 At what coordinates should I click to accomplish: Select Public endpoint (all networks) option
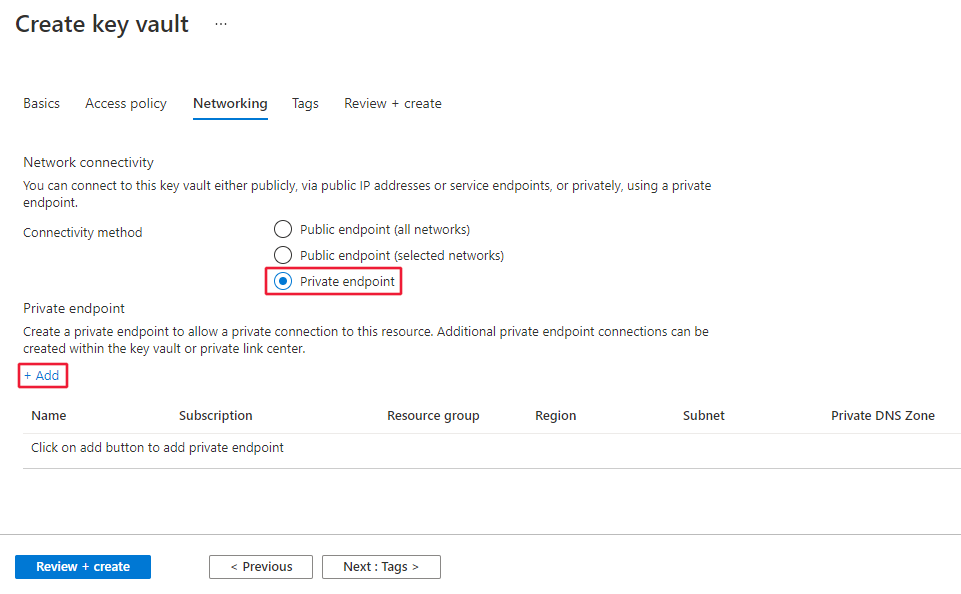(283, 229)
